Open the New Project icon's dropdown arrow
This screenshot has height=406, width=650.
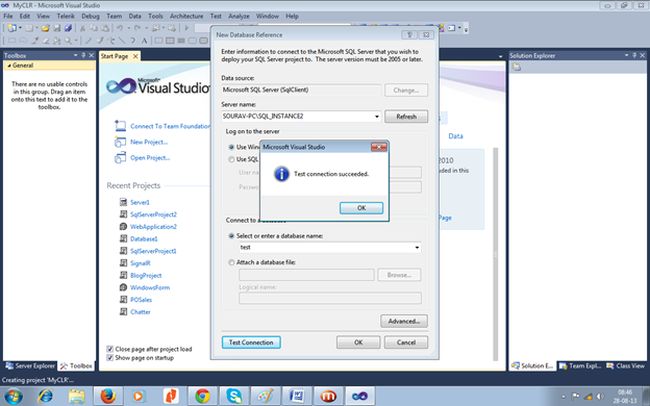click(20, 28)
